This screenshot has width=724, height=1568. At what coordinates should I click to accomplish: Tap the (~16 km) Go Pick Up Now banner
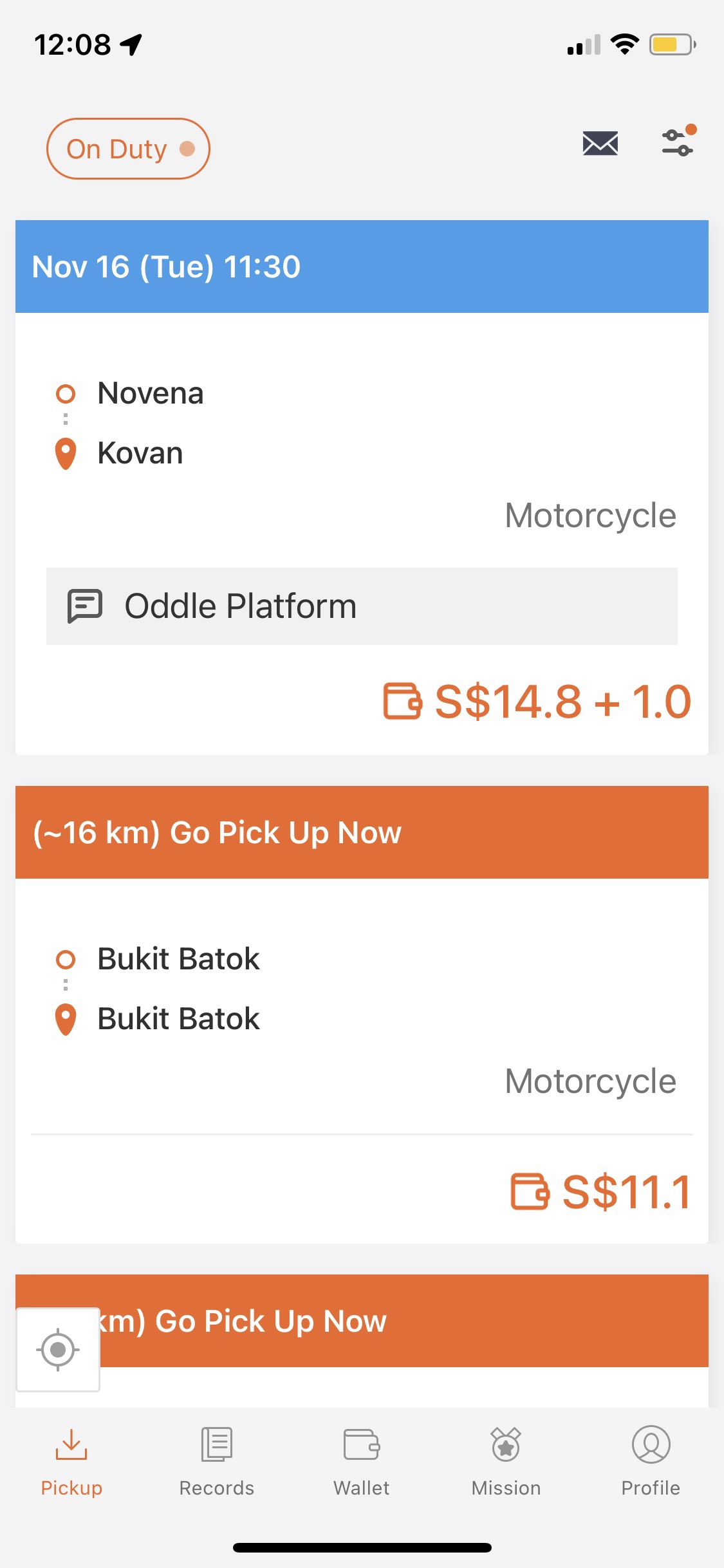(362, 832)
